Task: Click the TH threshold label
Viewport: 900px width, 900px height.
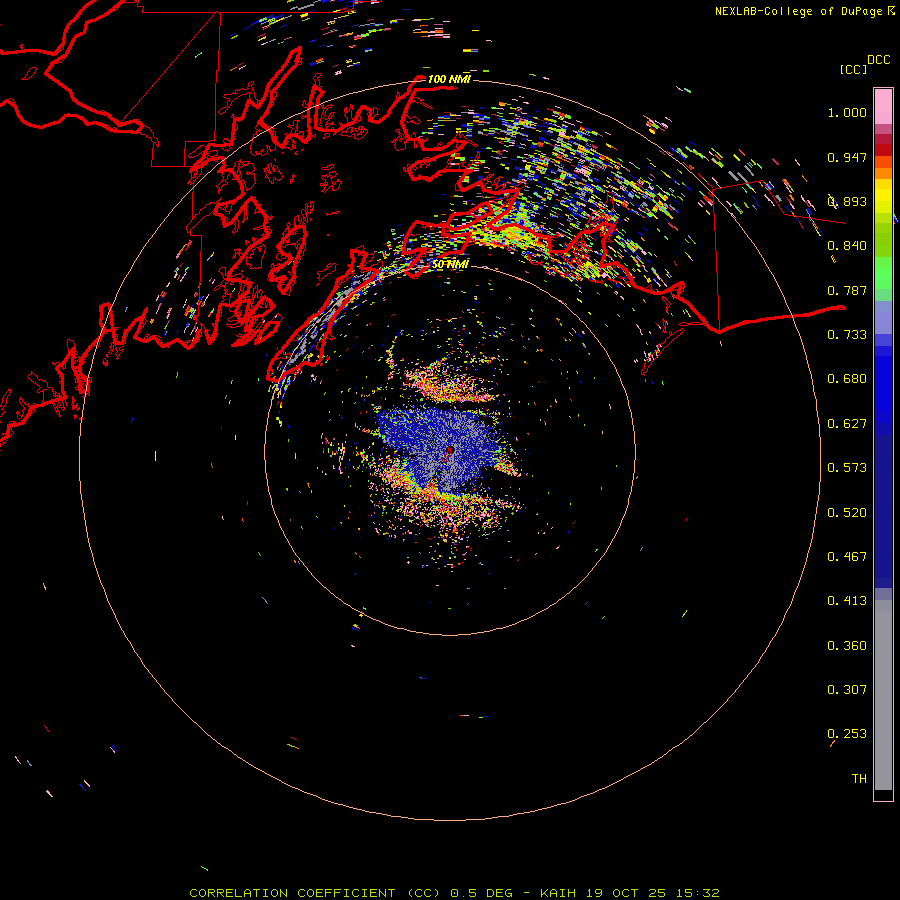Action: point(859,779)
